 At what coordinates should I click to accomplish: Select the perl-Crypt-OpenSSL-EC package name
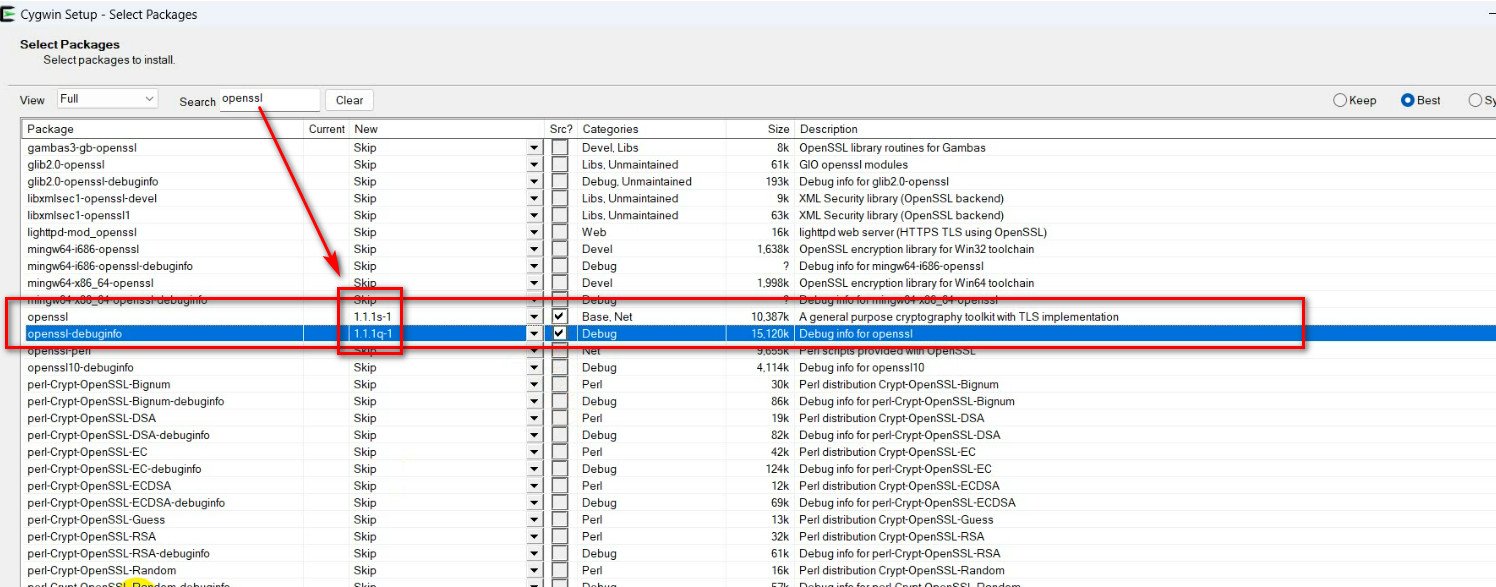point(88,452)
